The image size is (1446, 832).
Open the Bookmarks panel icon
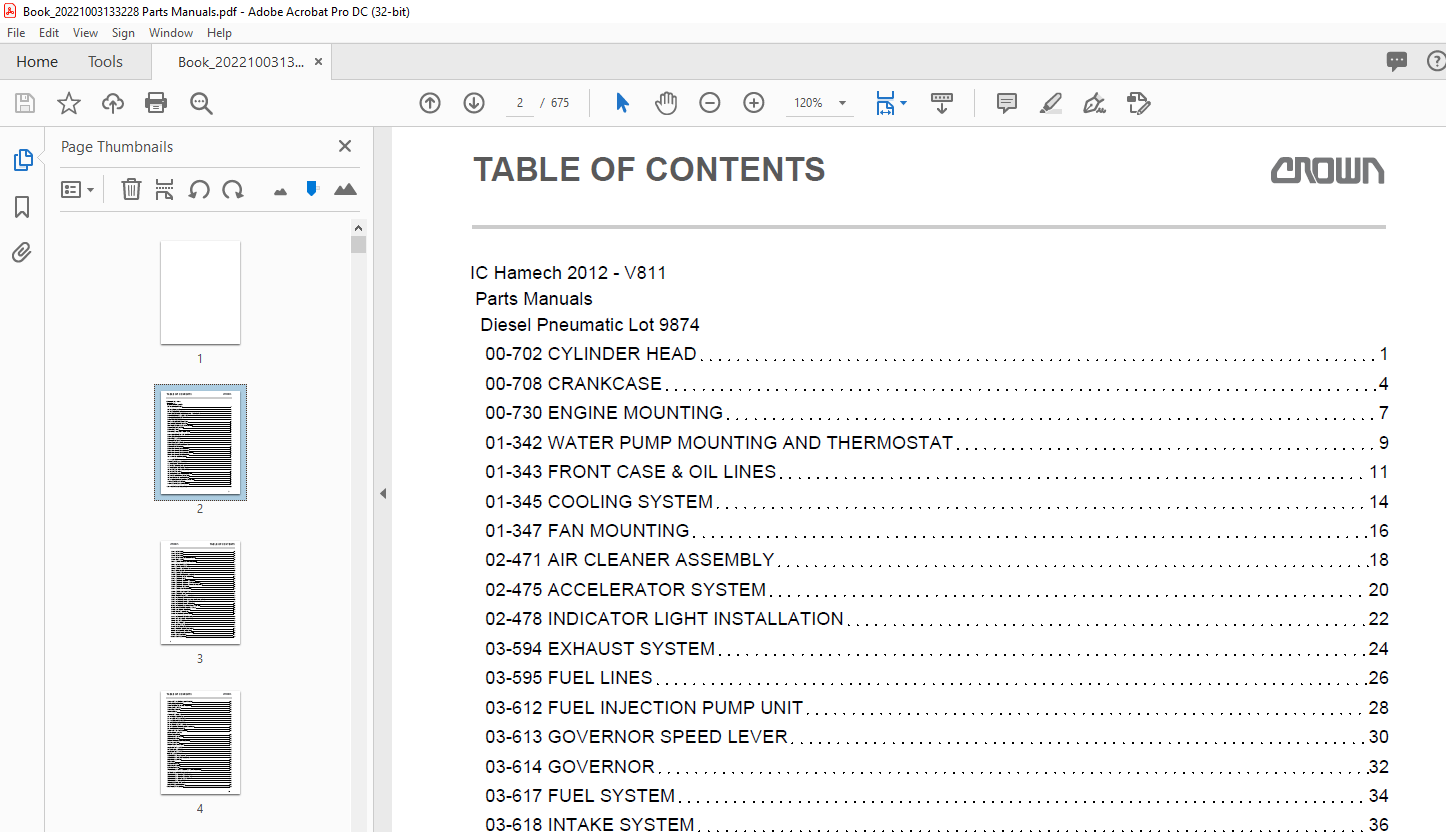pos(22,207)
